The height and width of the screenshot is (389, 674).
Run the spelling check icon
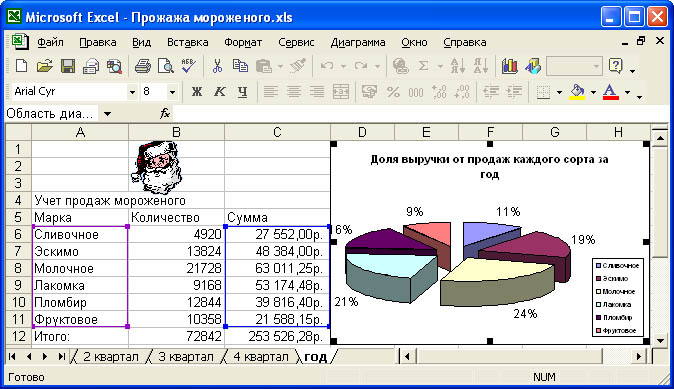(188, 66)
